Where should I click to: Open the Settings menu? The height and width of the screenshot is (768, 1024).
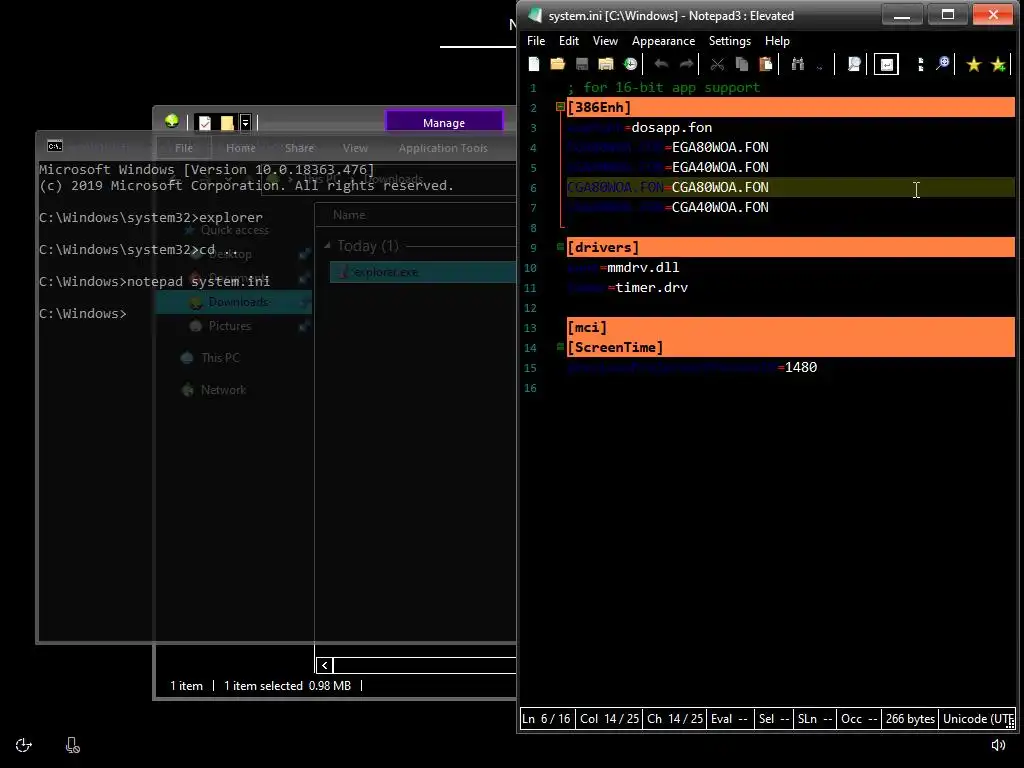[x=729, y=40]
